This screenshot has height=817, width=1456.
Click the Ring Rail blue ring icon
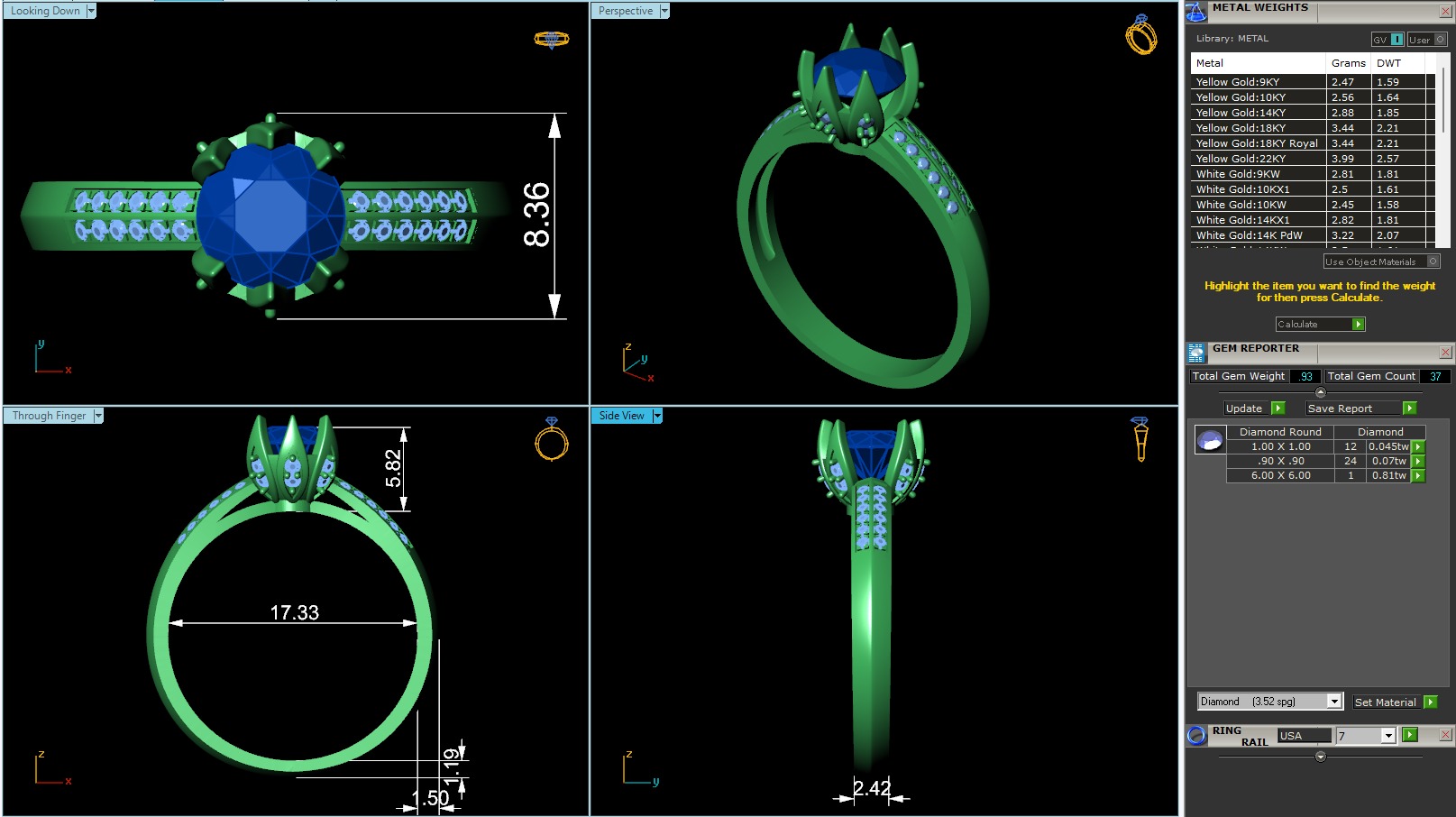(1196, 736)
